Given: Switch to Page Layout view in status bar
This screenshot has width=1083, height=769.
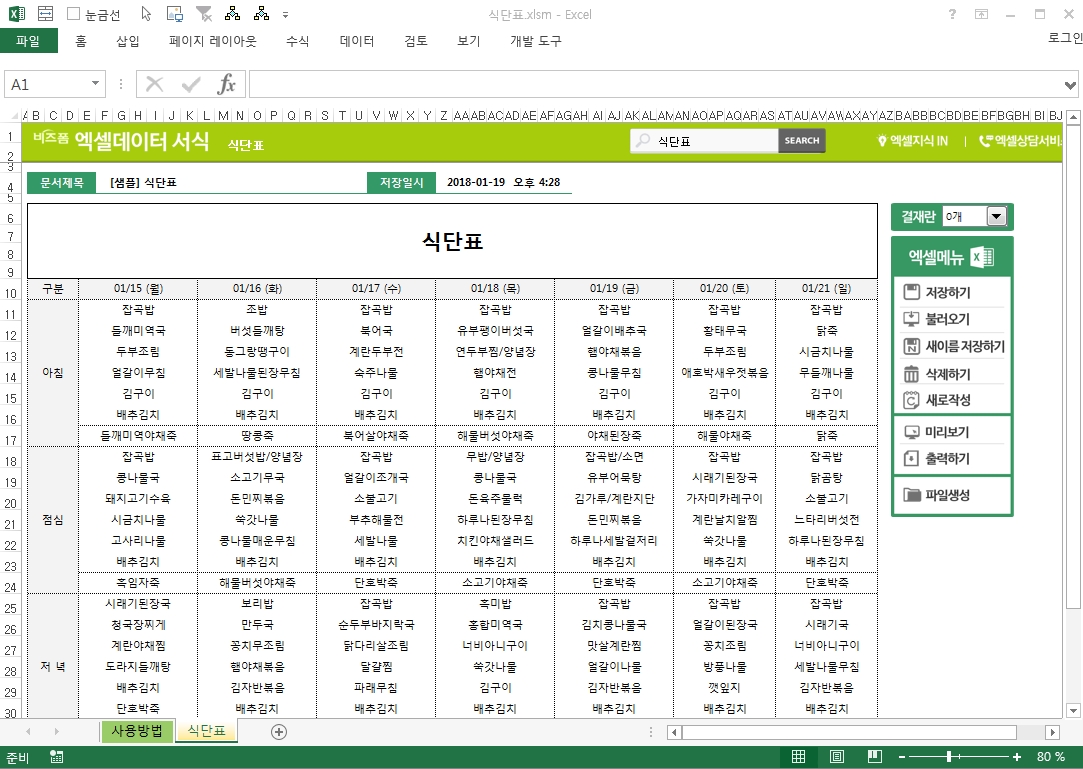Looking at the screenshot, I should (x=836, y=757).
